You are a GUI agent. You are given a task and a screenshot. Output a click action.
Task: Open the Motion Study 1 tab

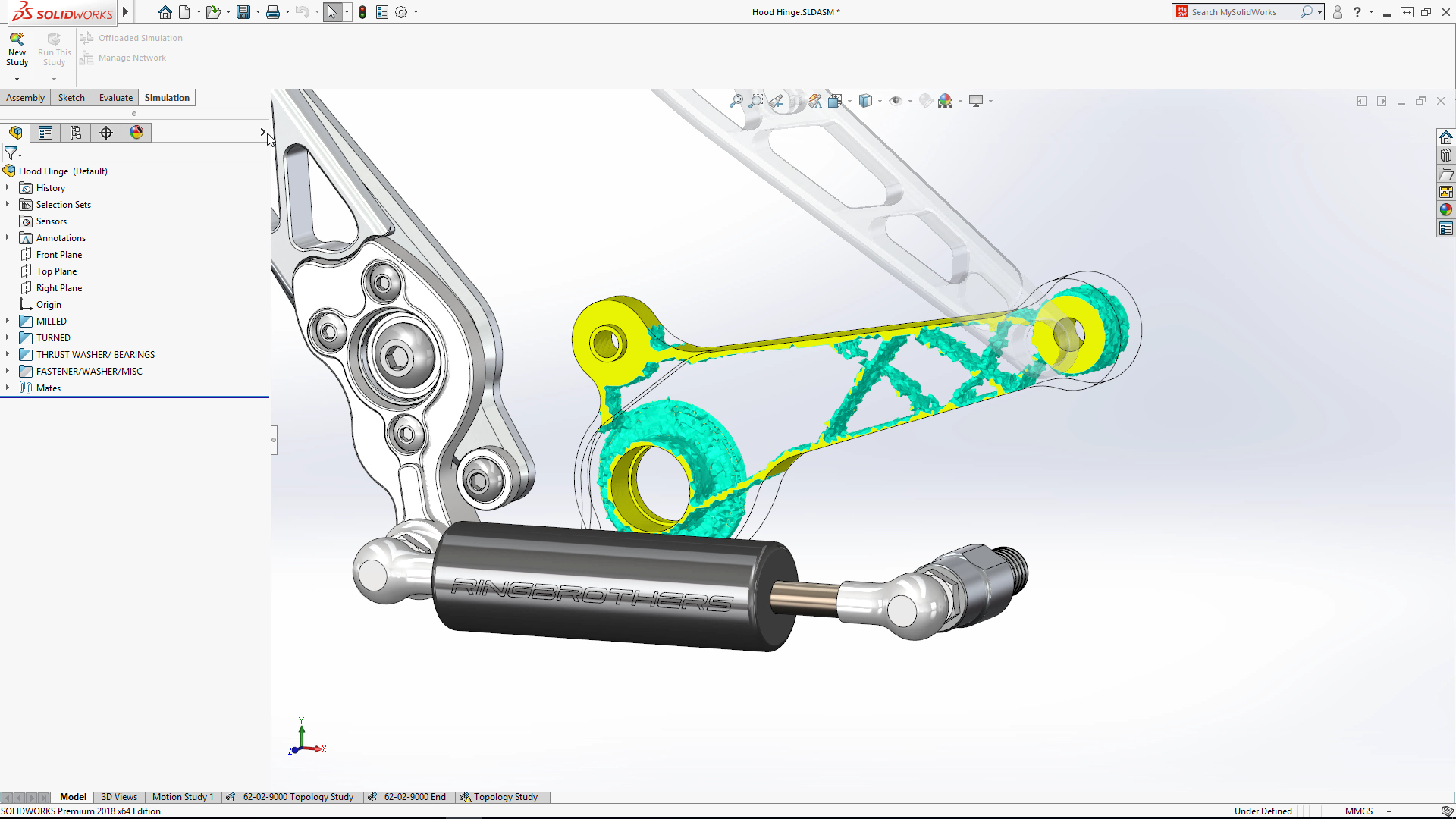point(182,797)
